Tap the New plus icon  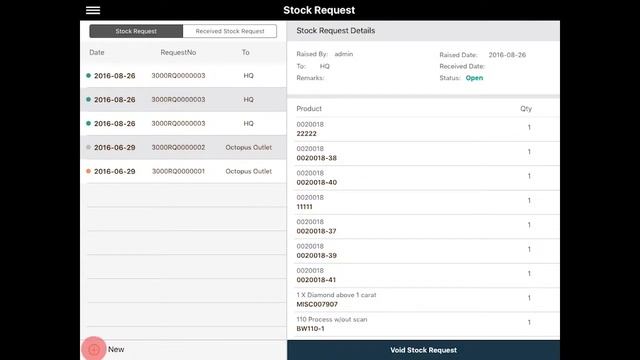tap(94, 349)
